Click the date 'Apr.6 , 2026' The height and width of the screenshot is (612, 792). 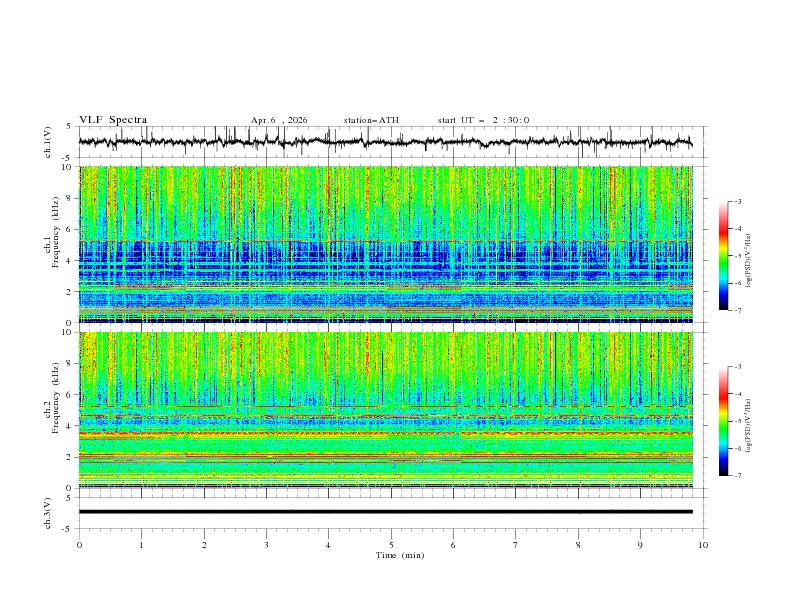[279, 120]
